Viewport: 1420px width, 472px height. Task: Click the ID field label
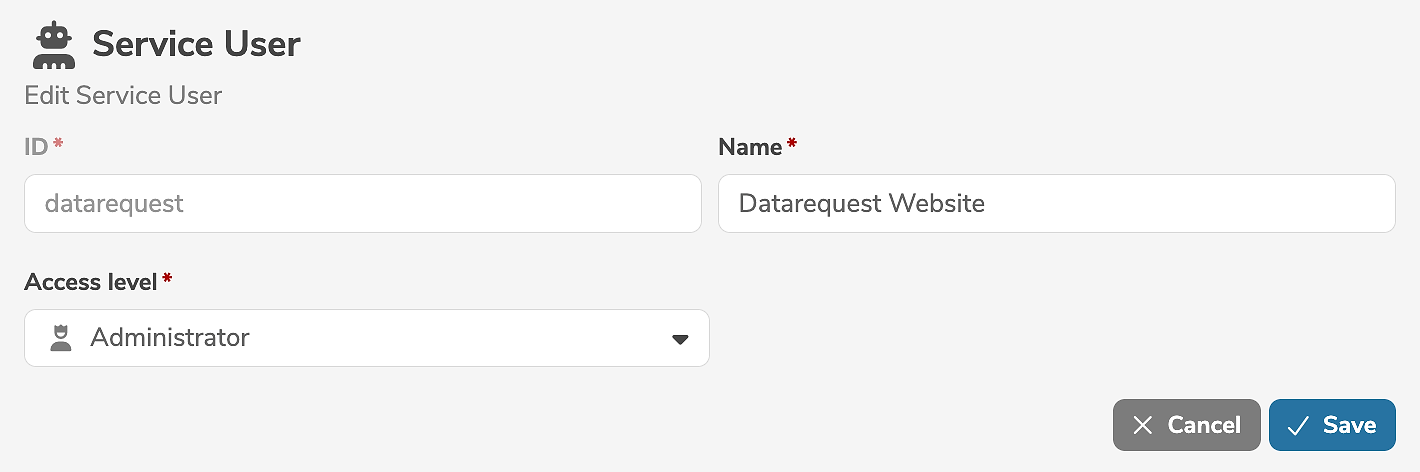(36, 147)
